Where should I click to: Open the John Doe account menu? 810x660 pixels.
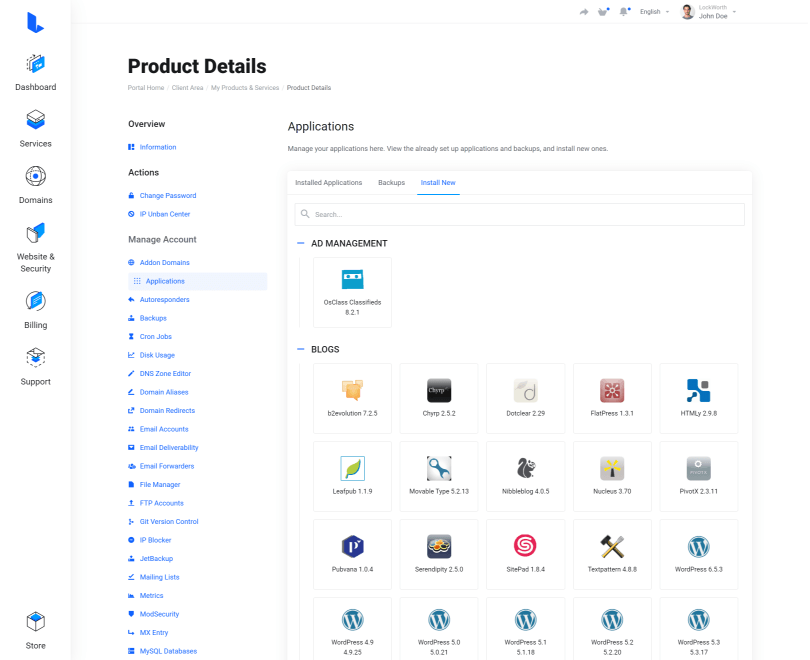coord(709,11)
